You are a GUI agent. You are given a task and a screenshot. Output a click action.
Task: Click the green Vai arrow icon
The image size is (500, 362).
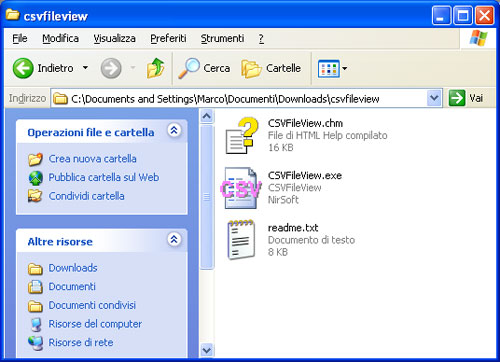point(457,98)
